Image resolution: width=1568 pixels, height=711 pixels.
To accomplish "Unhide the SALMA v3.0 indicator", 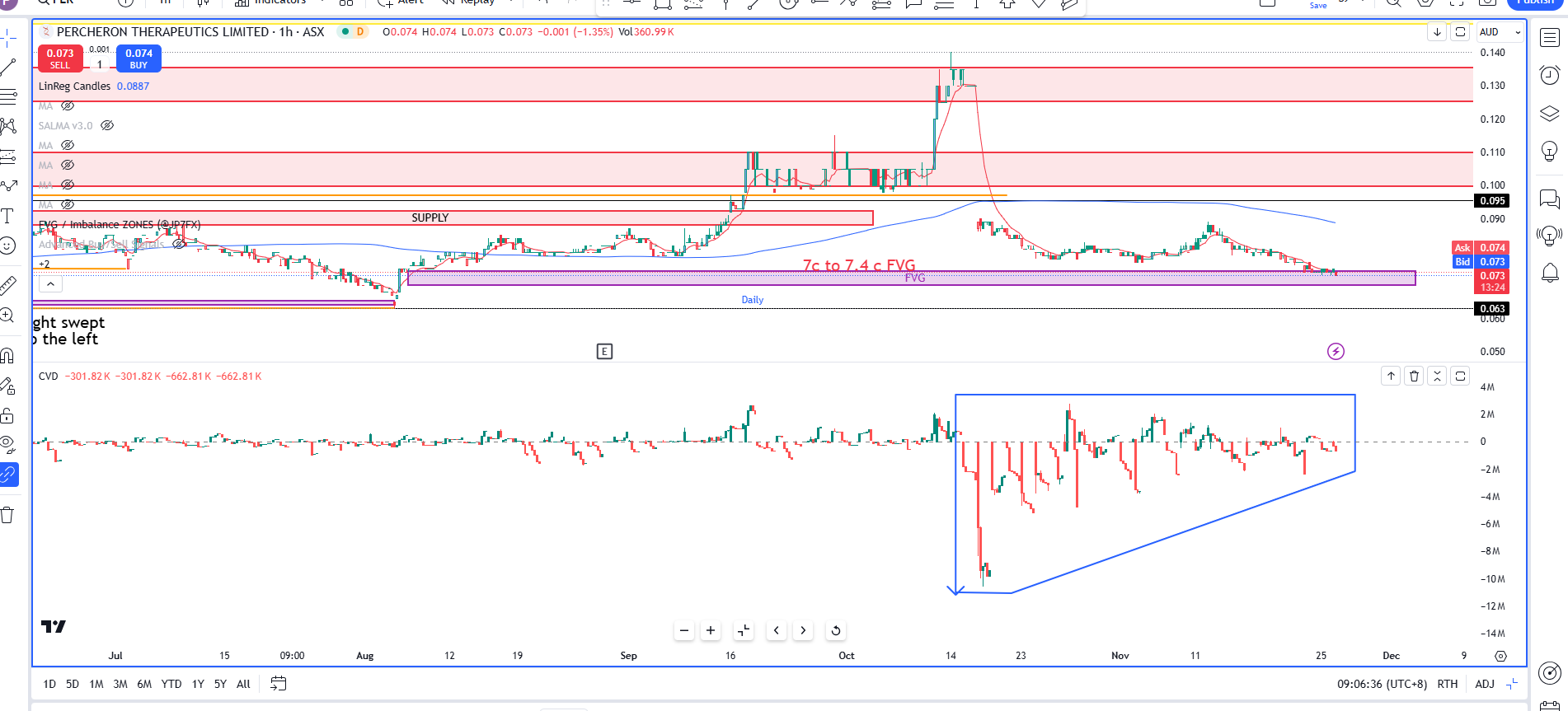I will click(107, 126).
